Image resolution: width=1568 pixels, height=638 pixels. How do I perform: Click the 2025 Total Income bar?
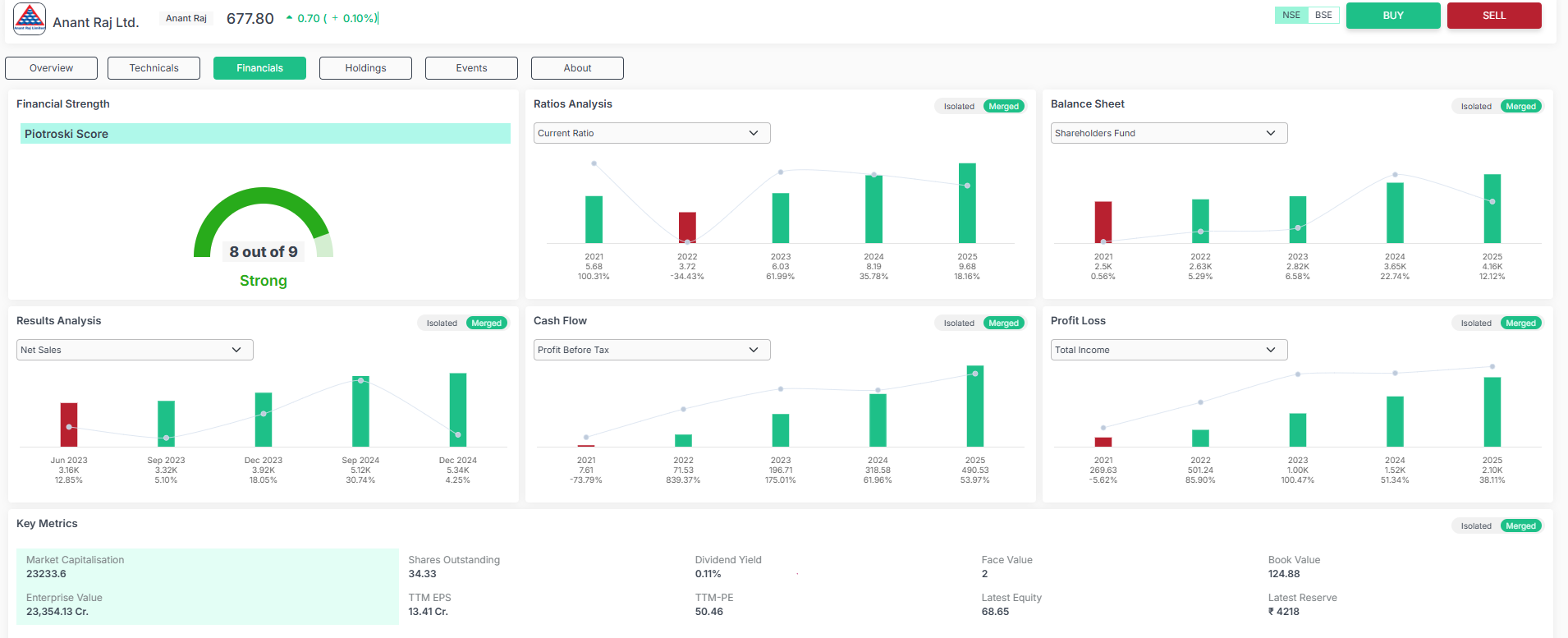pos(1492,411)
